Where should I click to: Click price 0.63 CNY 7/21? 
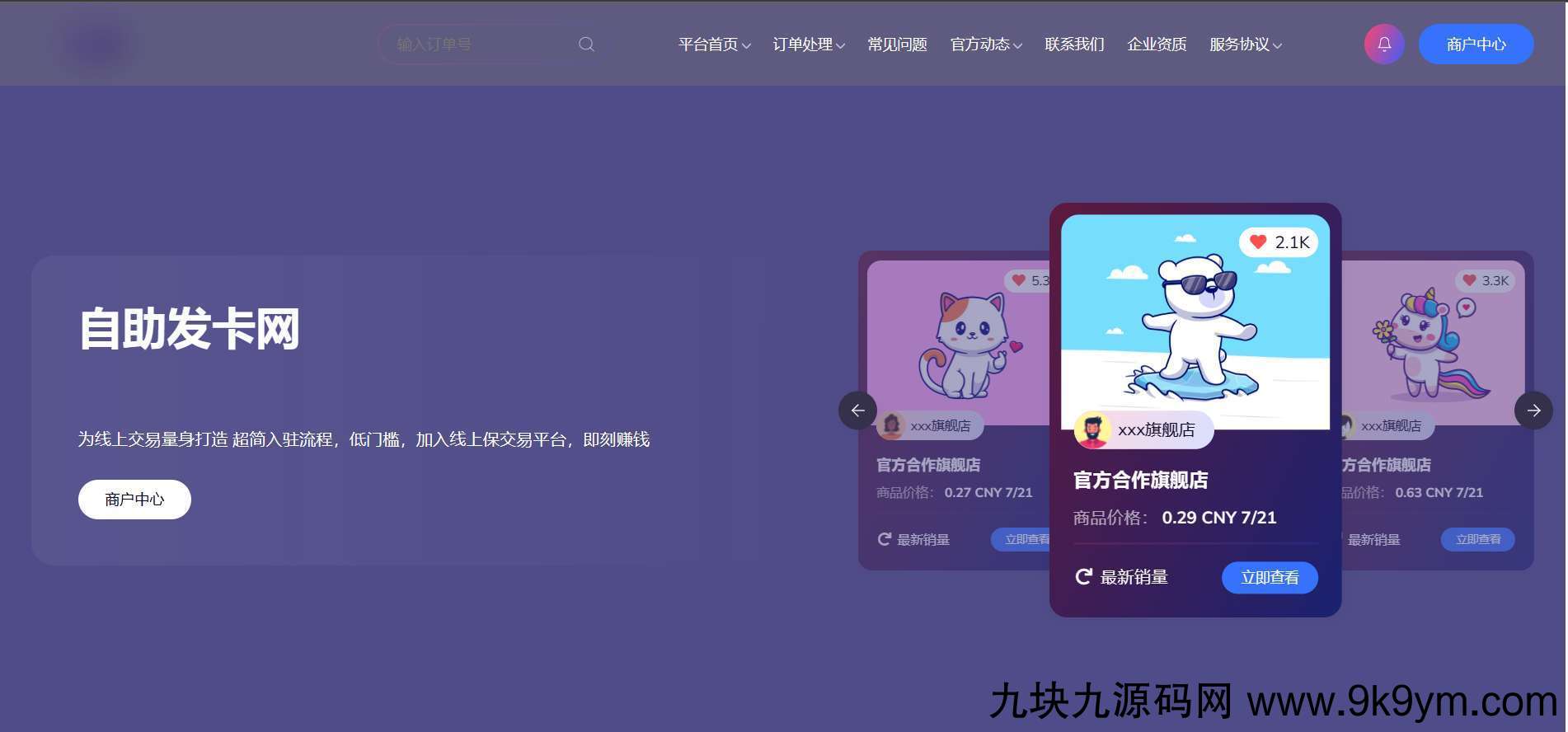pos(1439,492)
